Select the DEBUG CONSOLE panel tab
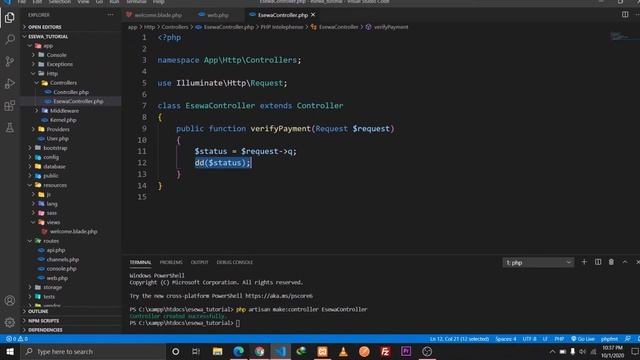Viewport: 640px width, 360px height. point(235,262)
